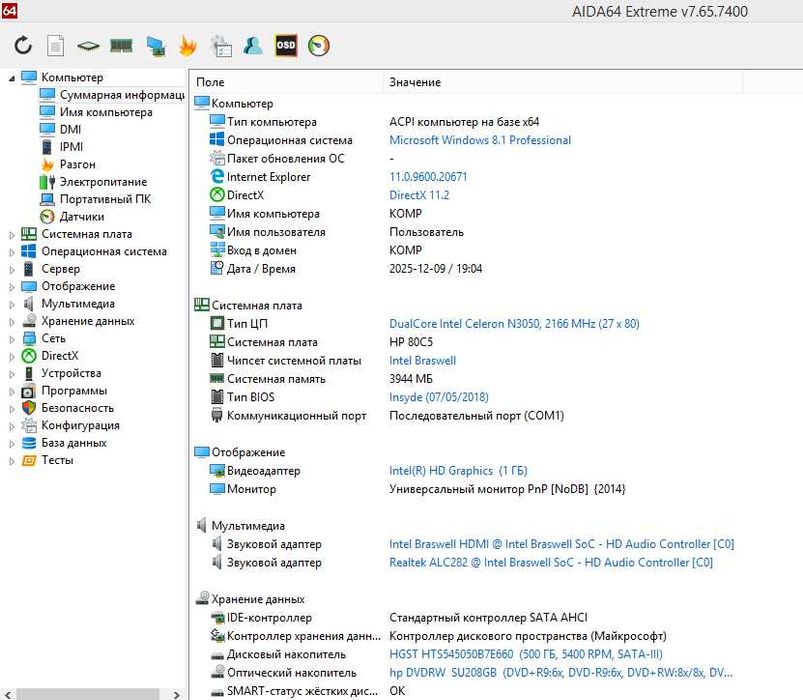Click the user profile toolbar icon
Image resolution: width=803 pixels, height=700 pixels.
coord(253,46)
